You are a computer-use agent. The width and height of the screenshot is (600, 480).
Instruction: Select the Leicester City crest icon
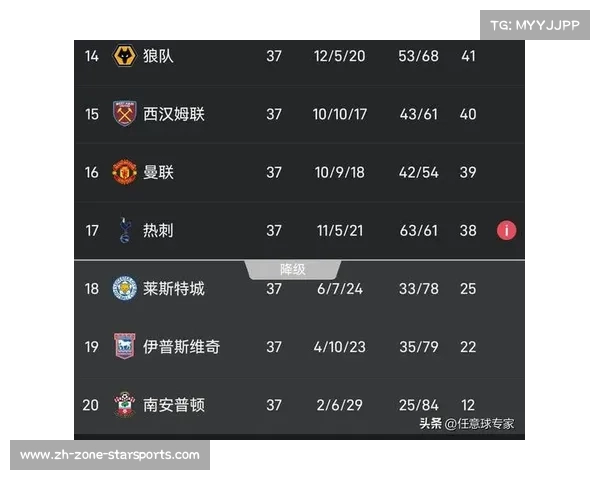(x=124, y=288)
